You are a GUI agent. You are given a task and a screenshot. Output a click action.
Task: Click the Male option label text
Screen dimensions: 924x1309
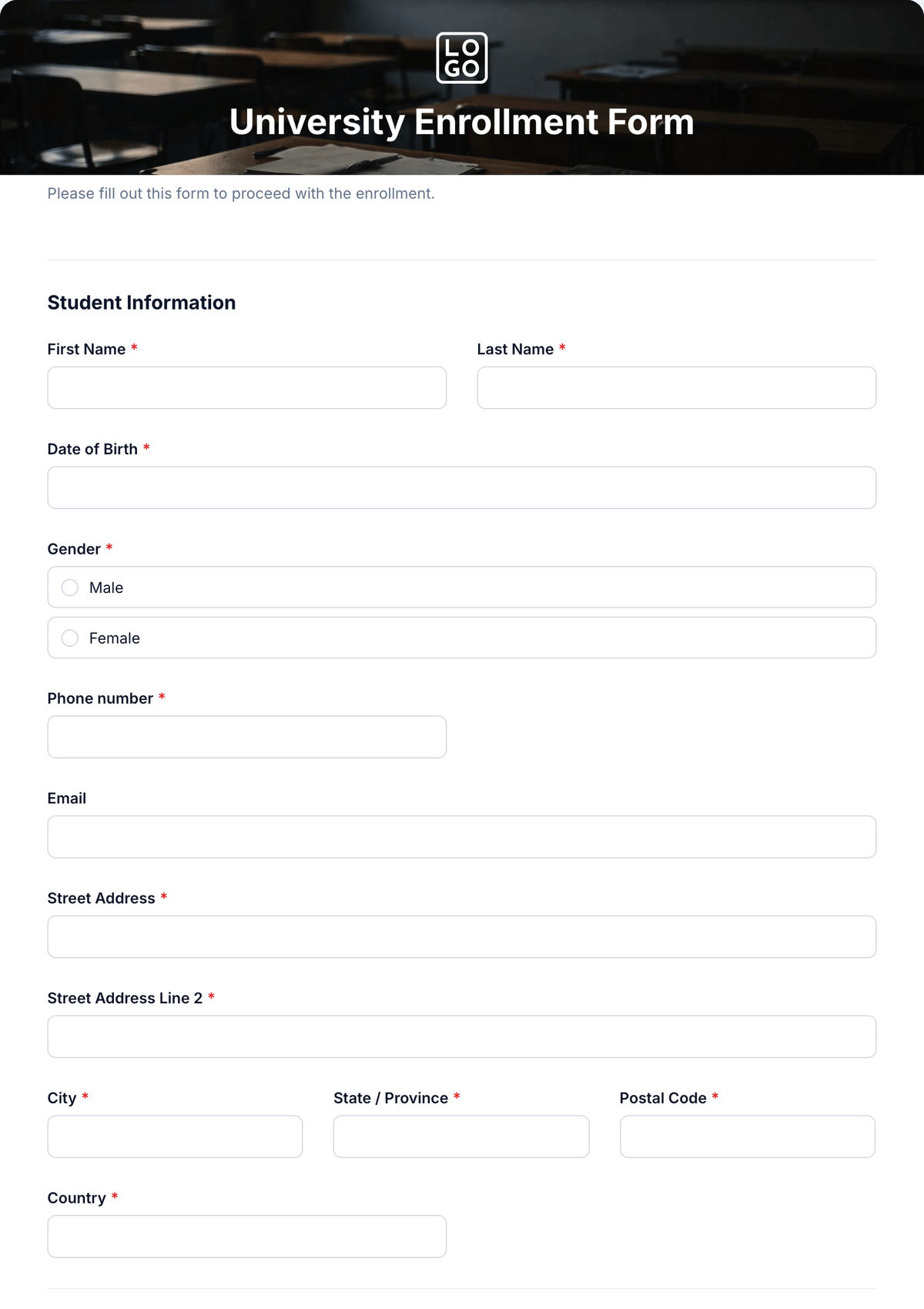(106, 588)
